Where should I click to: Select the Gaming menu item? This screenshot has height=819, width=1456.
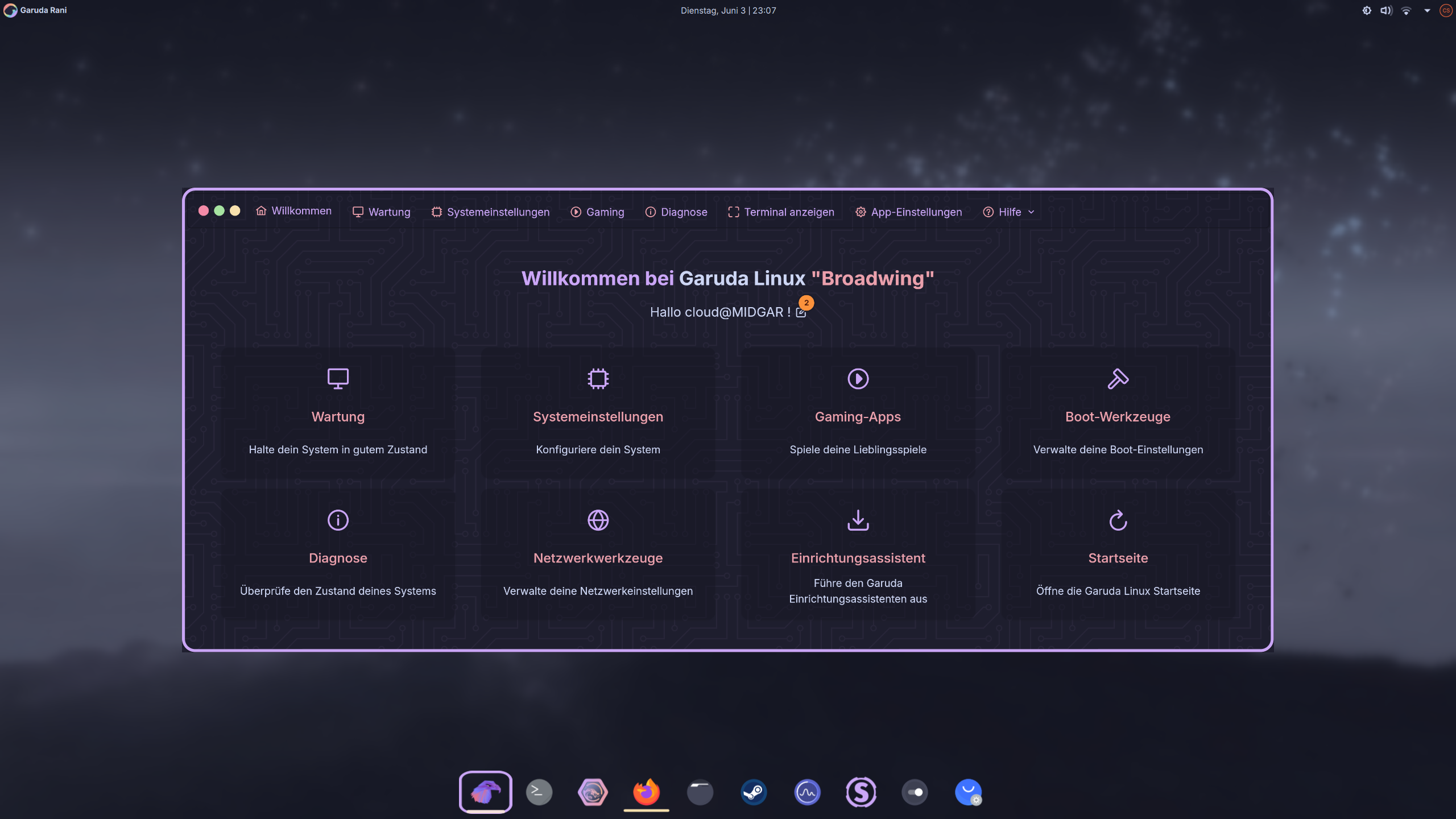pyautogui.click(x=597, y=212)
